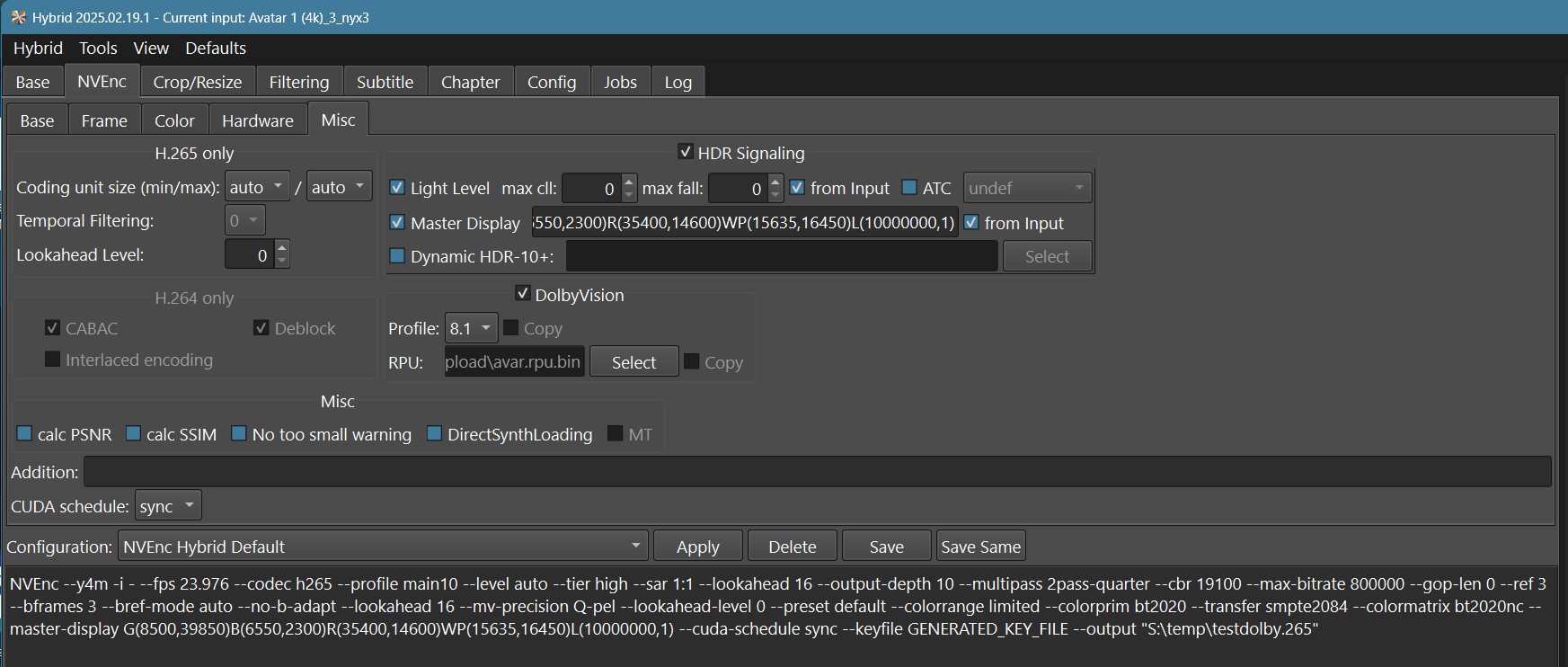This screenshot has width=1568, height=667.
Task: Click the Hybrid app icon in title bar
Action: click(17, 17)
